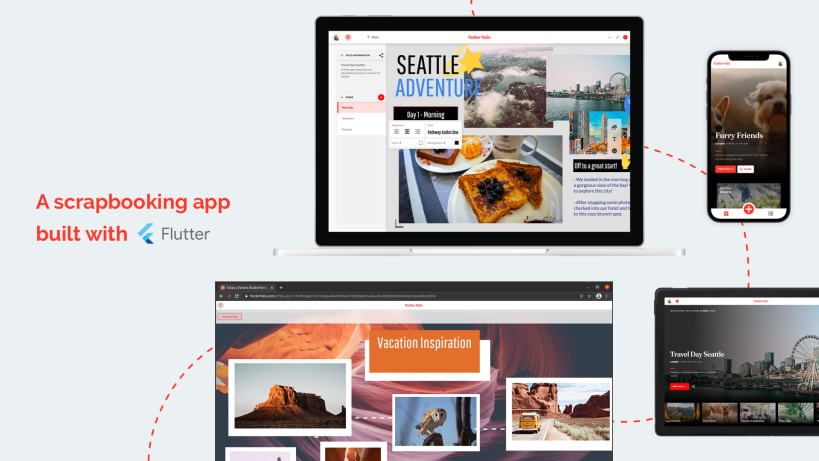Select the Vacation Inspiration title box

click(424, 351)
